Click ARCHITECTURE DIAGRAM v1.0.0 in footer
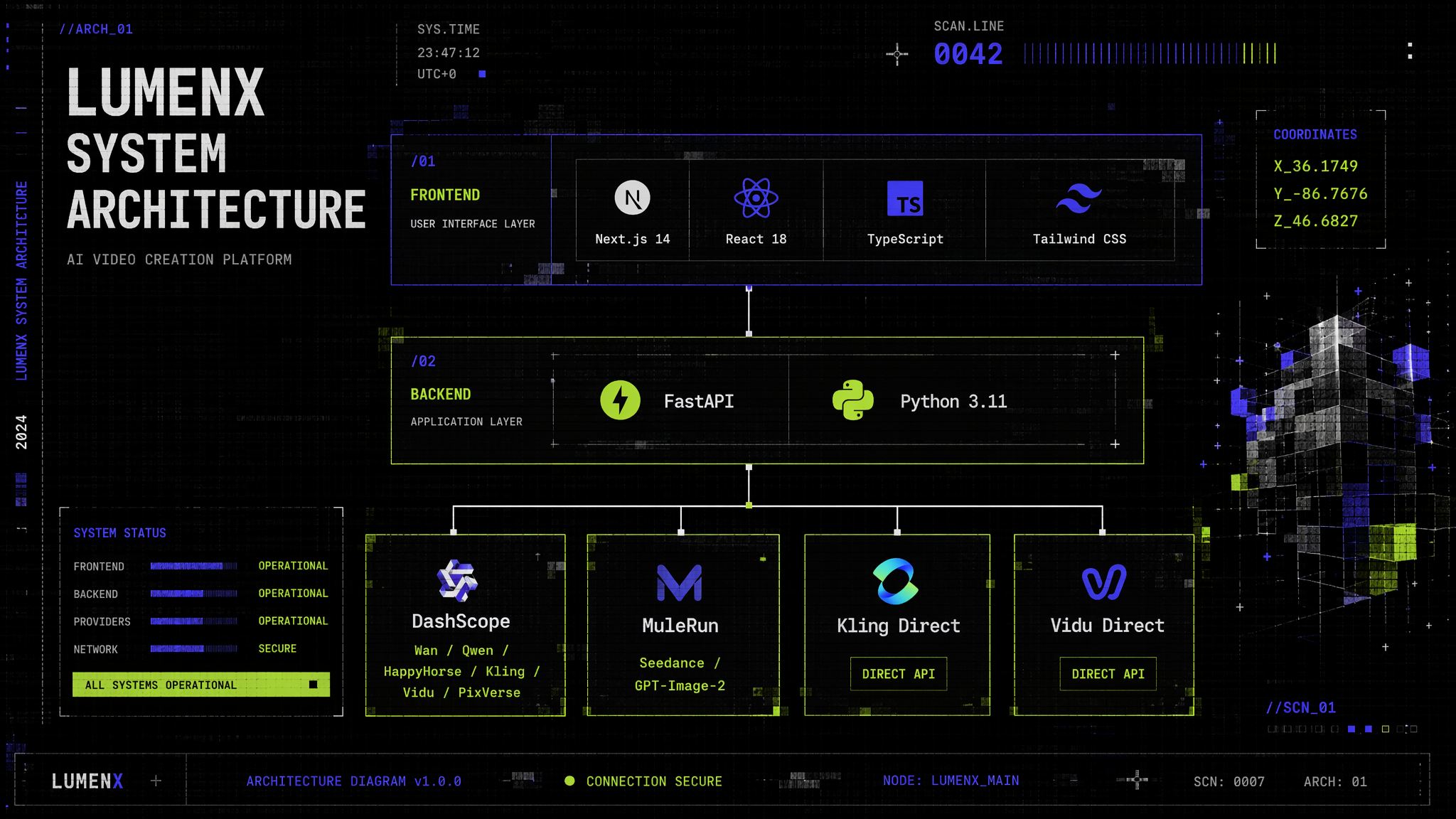 (x=353, y=781)
